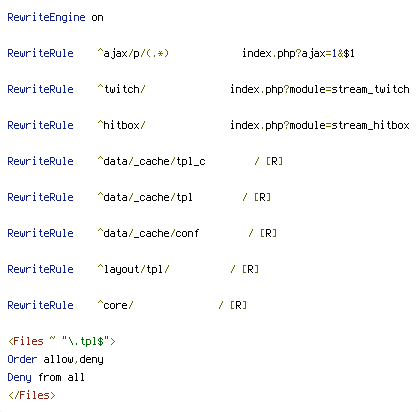
Task: Click the ^core/ rewrite pattern
Action: coord(115,305)
